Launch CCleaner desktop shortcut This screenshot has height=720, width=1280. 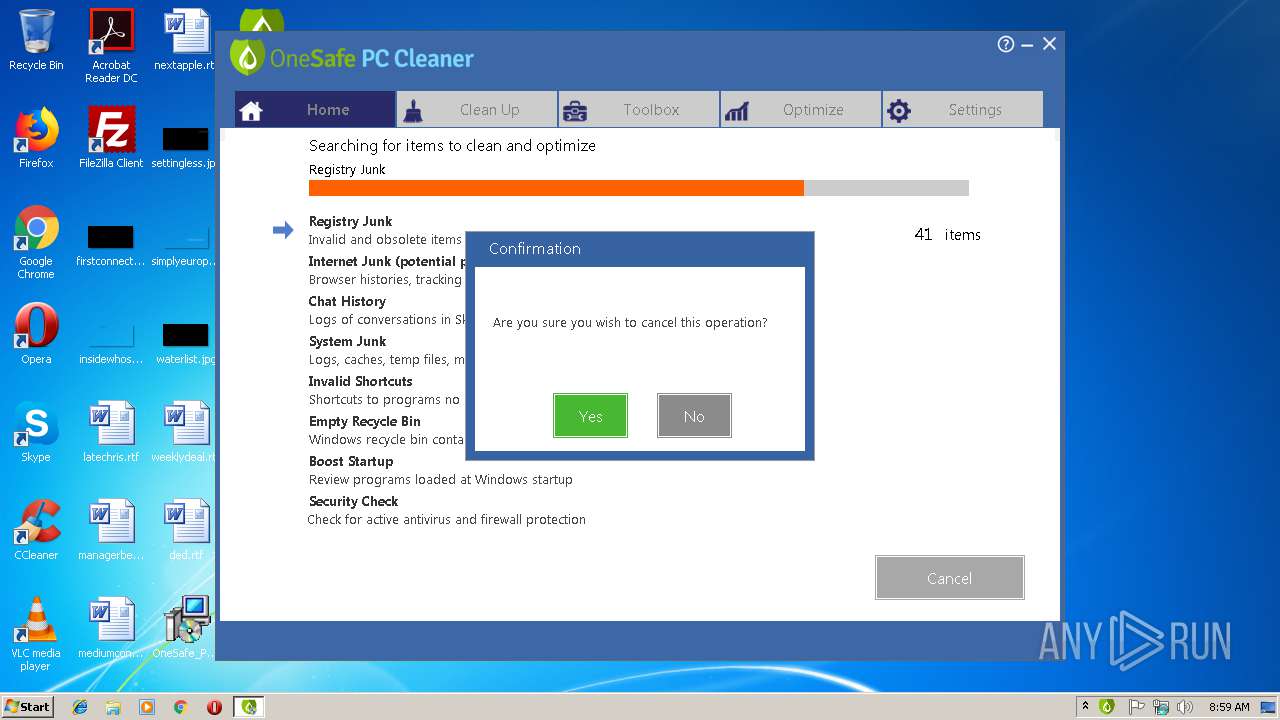36,530
